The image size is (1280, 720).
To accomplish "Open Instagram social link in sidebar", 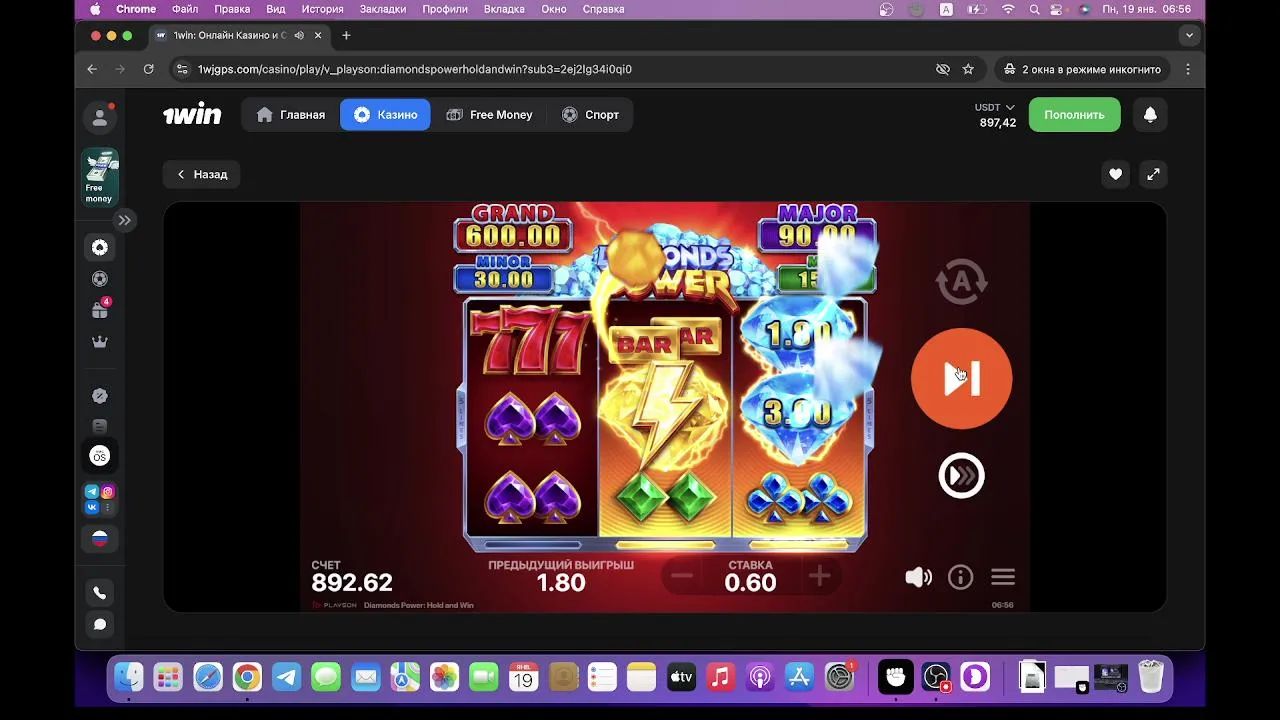I will pos(107,491).
